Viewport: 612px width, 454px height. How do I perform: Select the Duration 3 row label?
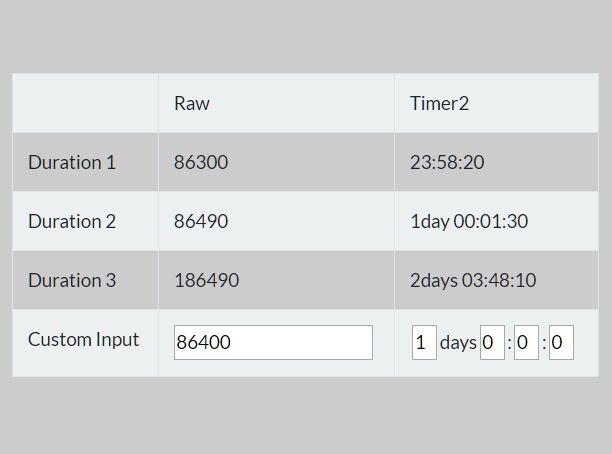point(72,280)
